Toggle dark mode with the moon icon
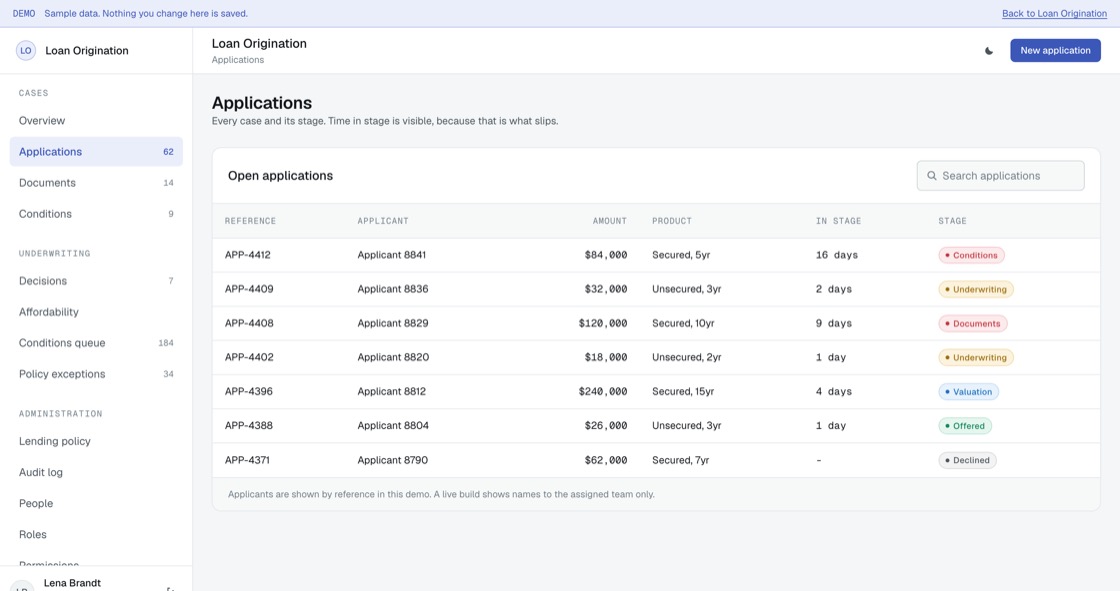1120x591 pixels. (x=989, y=51)
